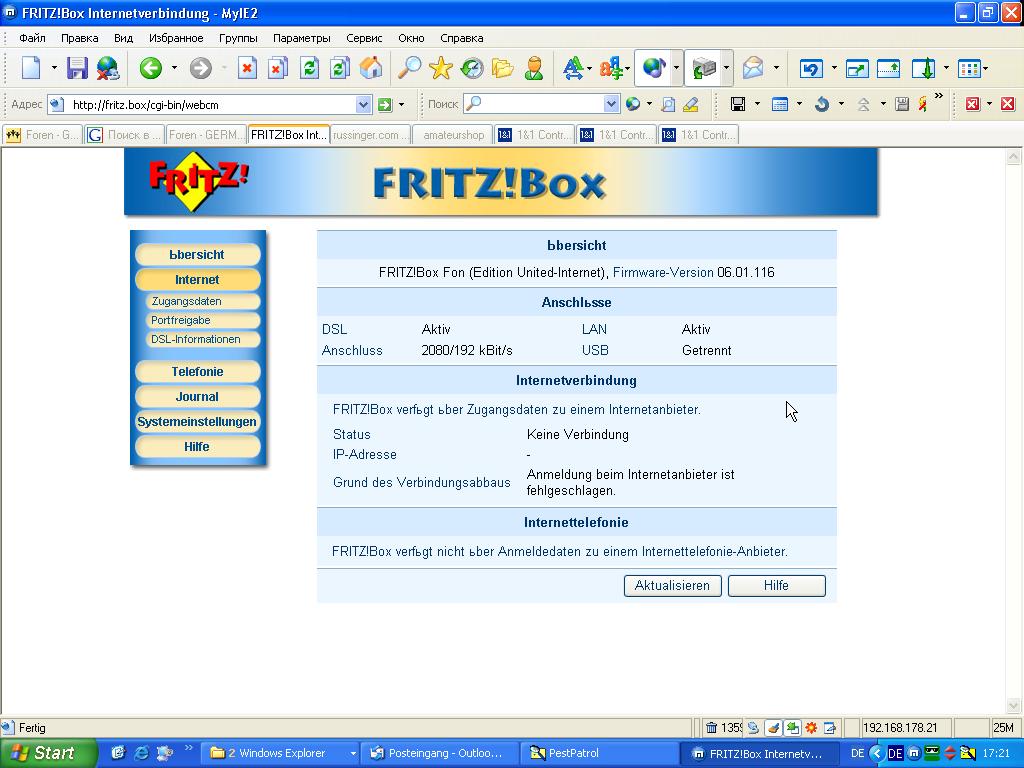Click the Refresh all pages icon
Screen dimensions: 1024x768
click(340, 67)
